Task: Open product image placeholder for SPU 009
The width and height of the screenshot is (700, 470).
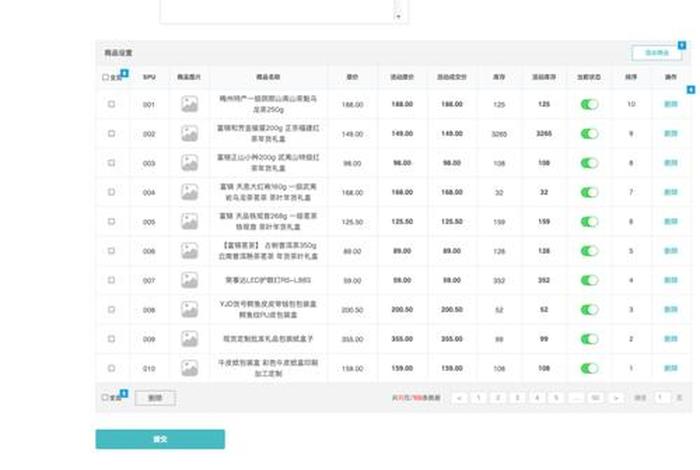Action: tap(189, 339)
